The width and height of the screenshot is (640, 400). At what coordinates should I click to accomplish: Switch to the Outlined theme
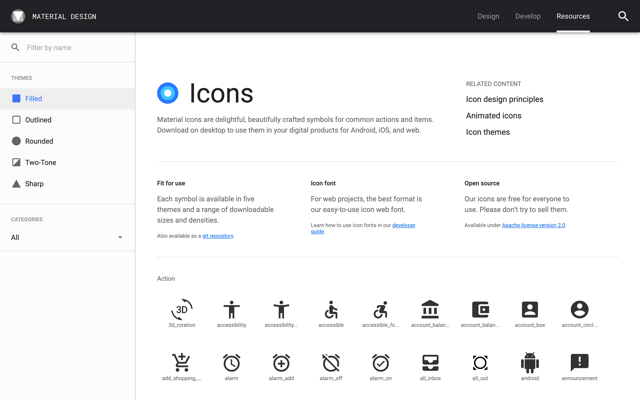click(67, 120)
